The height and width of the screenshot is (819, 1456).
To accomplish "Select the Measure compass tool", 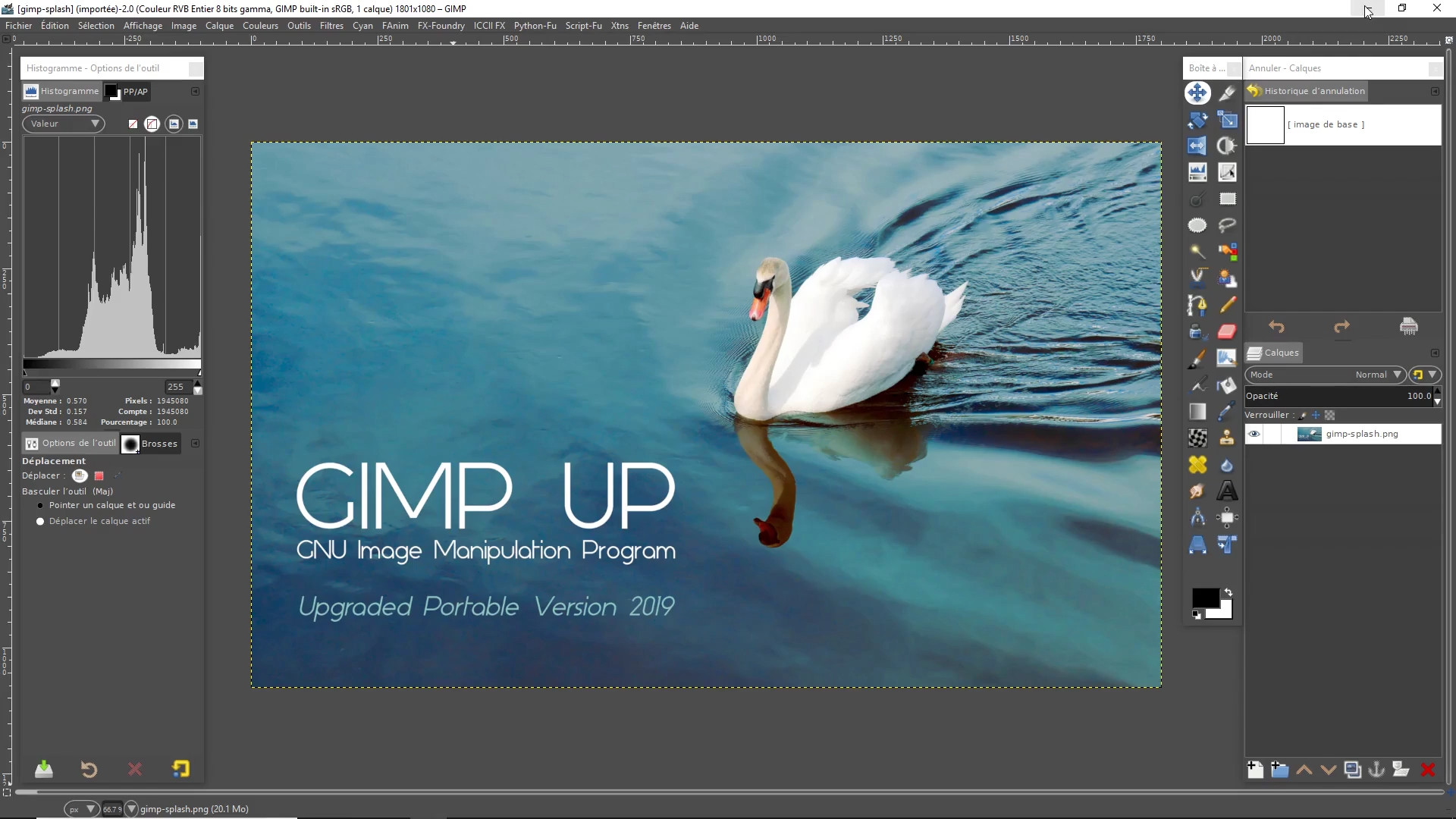I will 1197,518.
